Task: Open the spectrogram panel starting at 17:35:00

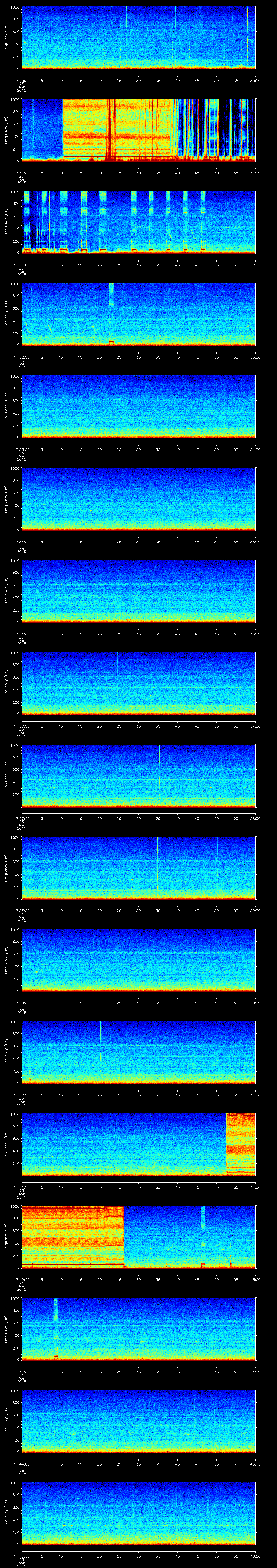Action: coord(139,592)
